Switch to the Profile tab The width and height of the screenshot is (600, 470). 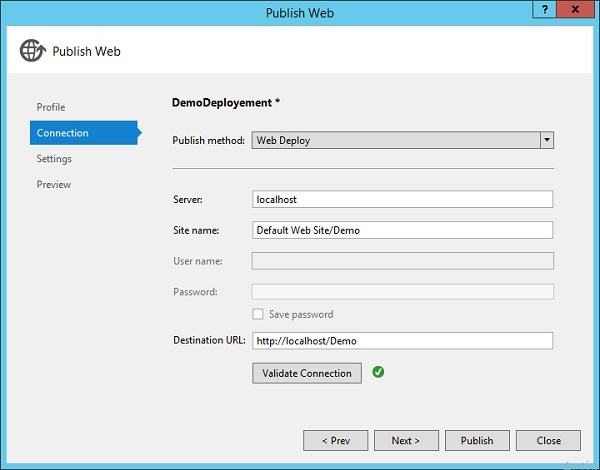pos(51,107)
